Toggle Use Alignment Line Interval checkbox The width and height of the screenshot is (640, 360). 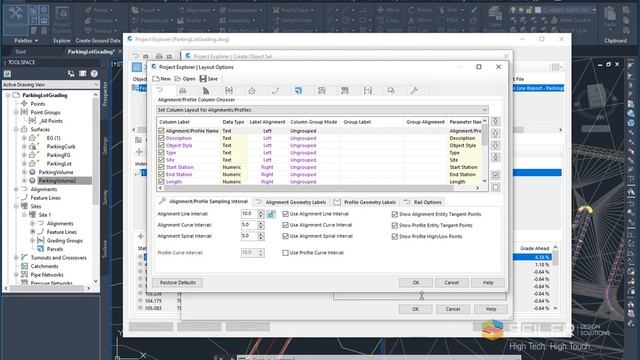[x=285, y=214]
